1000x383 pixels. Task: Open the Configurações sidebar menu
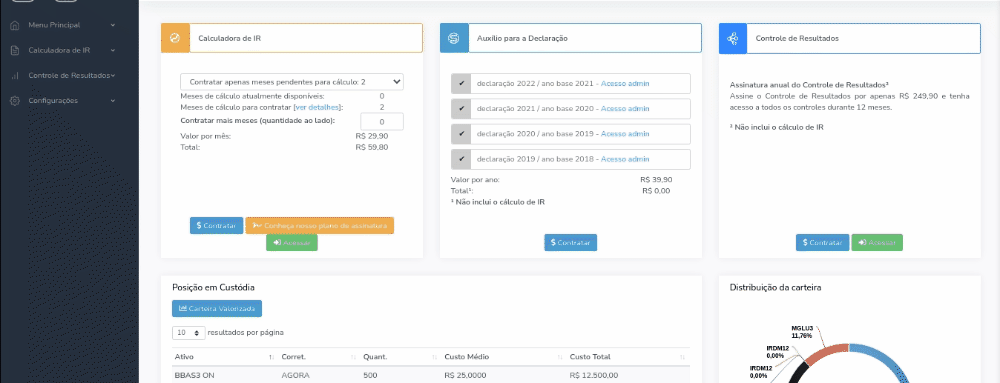(x=62, y=101)
